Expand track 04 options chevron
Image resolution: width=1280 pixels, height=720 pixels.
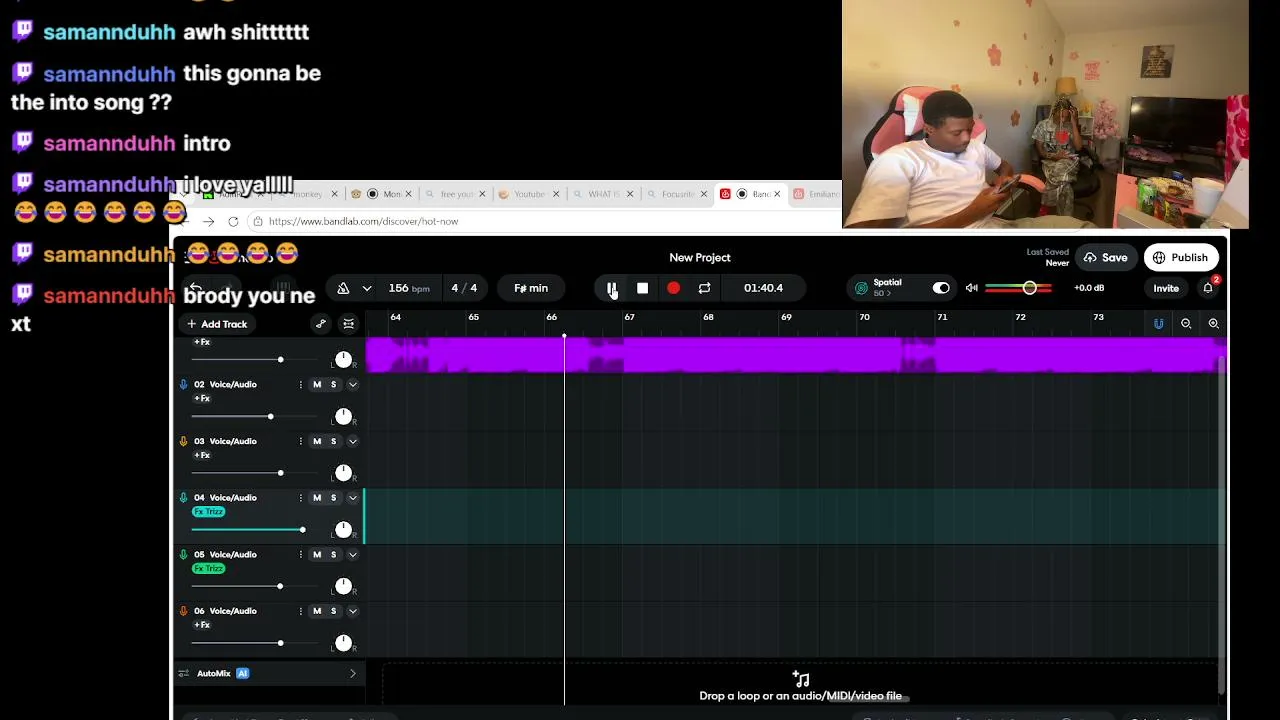point(353,498)
